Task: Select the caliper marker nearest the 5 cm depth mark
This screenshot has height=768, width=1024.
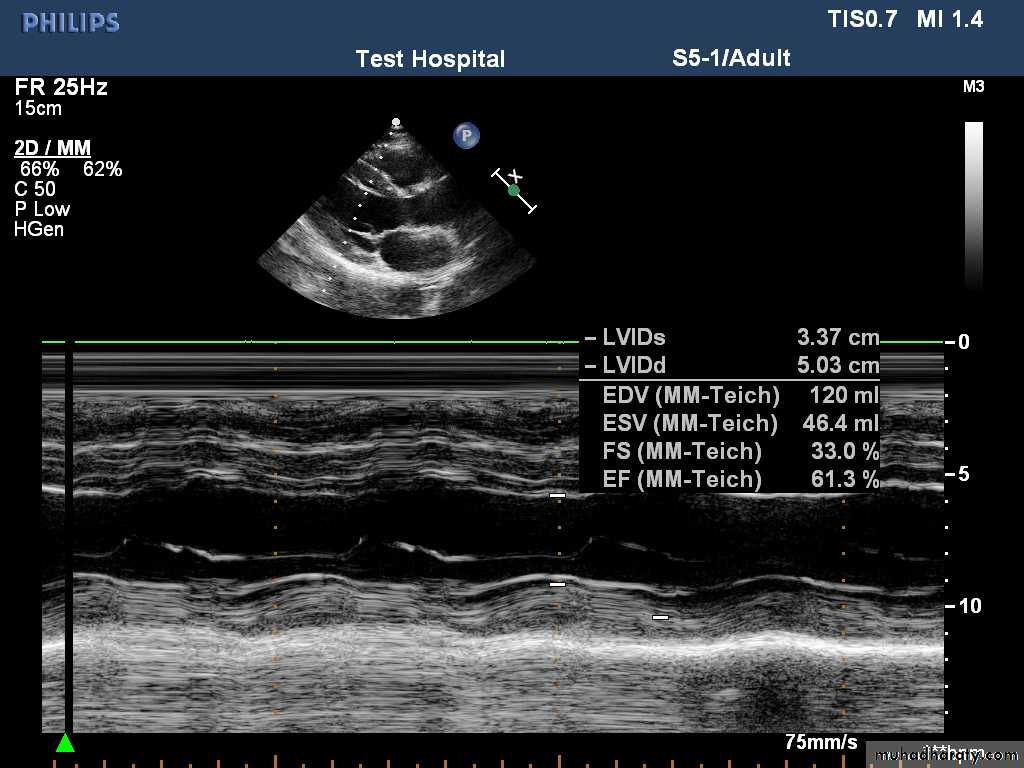Action: pyautogui.click(x=557, y=495)
